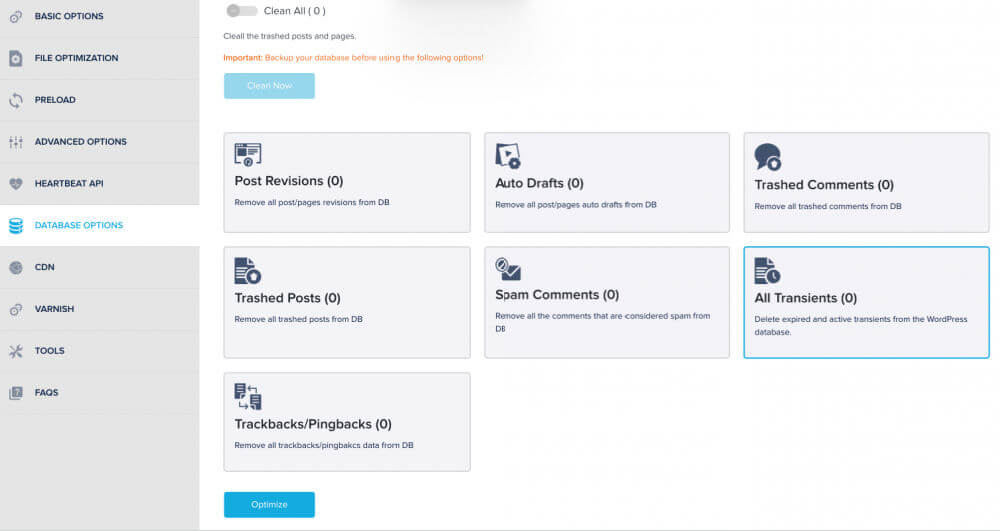The width and height of the screenshot is (1000, 531).
Task: Open Advanced Options in sidebar
Action: click(99, 142)
